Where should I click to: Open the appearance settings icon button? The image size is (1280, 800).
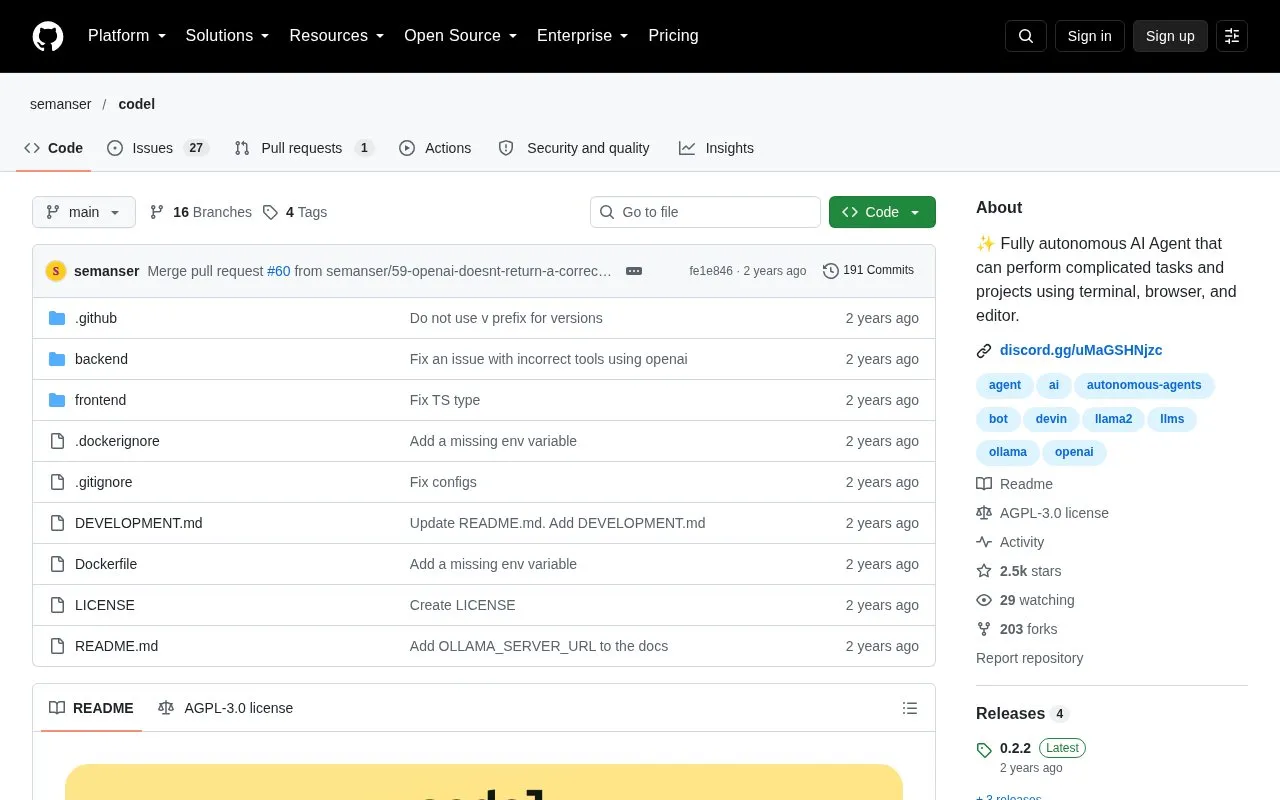pos(1232,36)
